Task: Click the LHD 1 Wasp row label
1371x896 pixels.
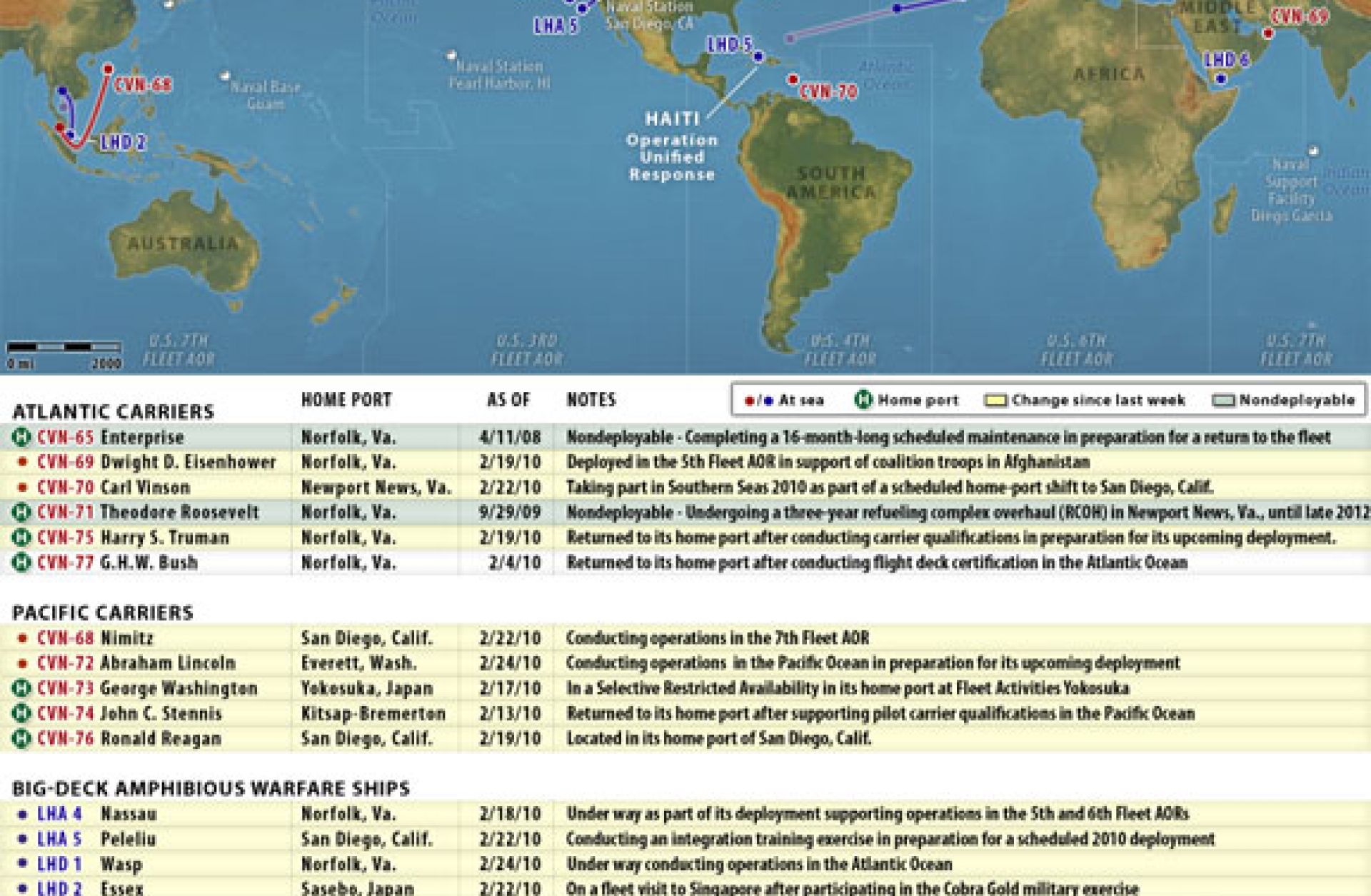Action: [x=89, y=864]
